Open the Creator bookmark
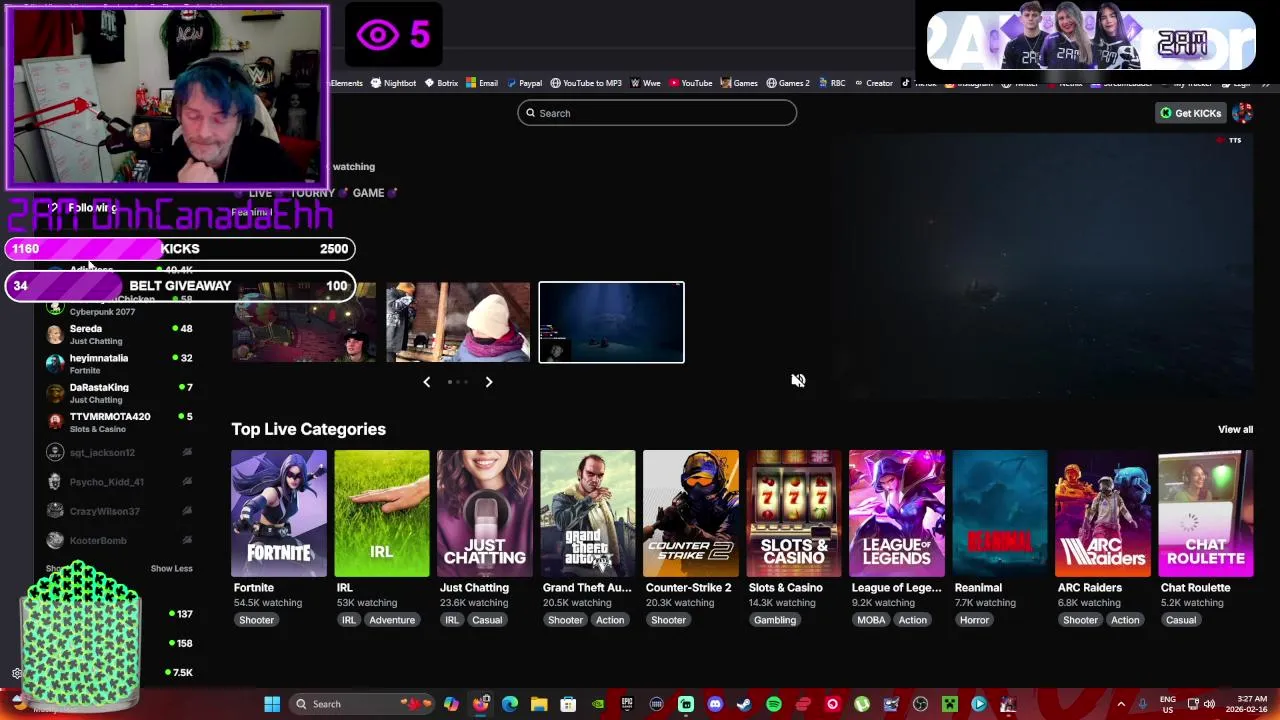This screenshot has height=720, width=1280. click(873, 83)
